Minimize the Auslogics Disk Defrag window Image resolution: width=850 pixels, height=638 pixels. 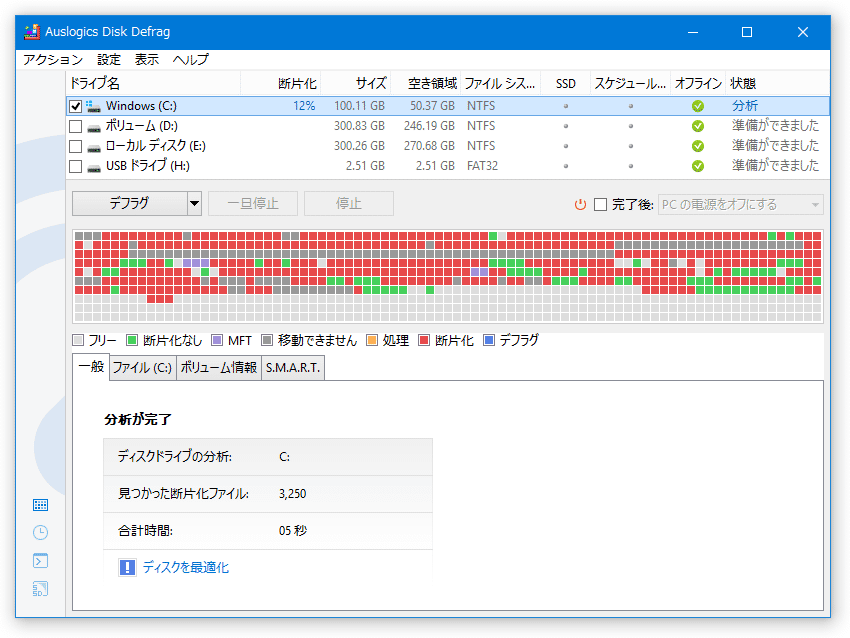[x=693, y=33]
